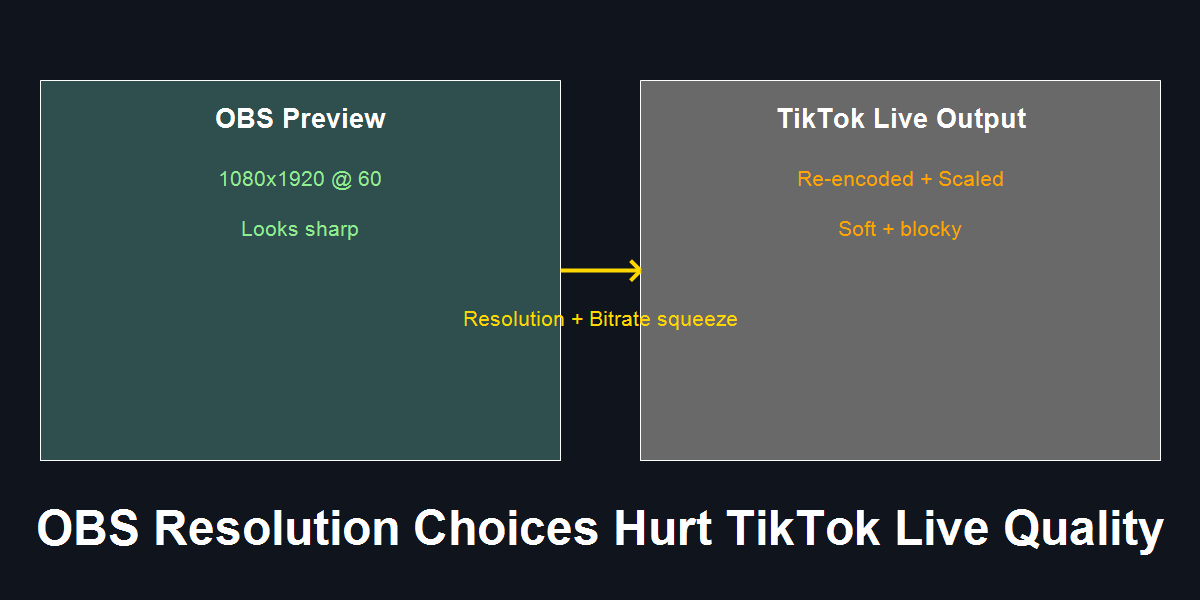This screenshot has width=1200, height=600.
Task: Select the "Re-encoded + Scaled" orange text
Action: (x=900, y=179)
